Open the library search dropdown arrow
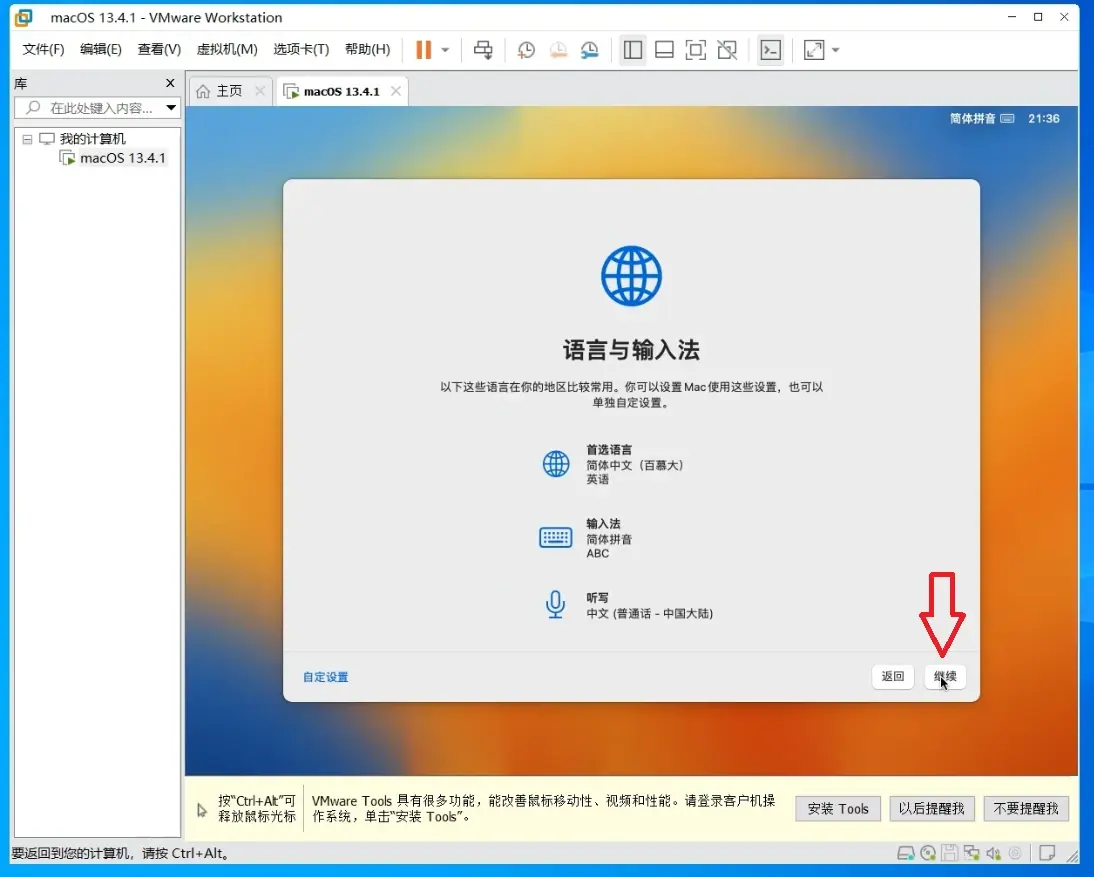 pos(171,107)
